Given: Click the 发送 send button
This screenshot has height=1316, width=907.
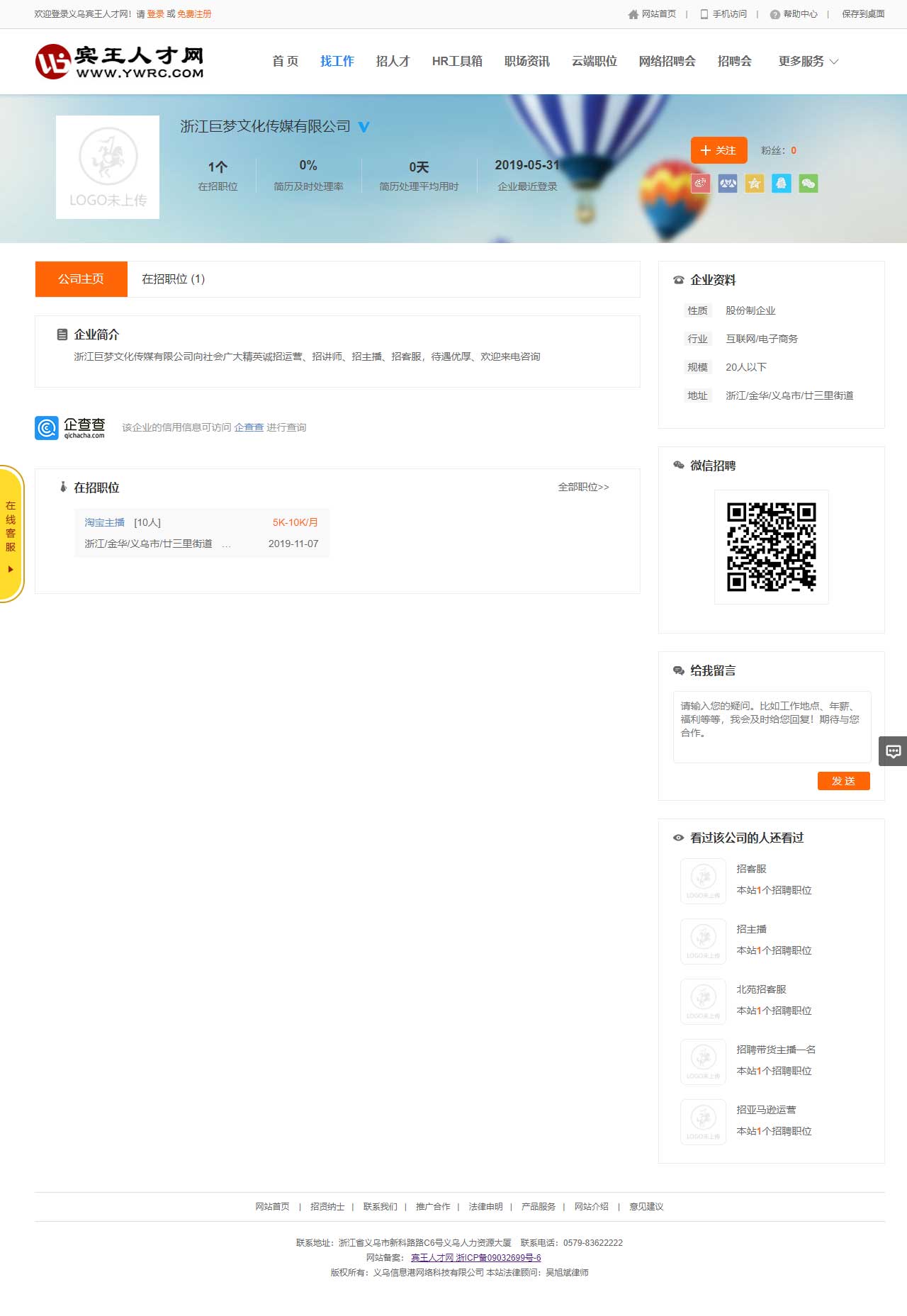Looking at the screenshot, I should click(x=843, y=781).
